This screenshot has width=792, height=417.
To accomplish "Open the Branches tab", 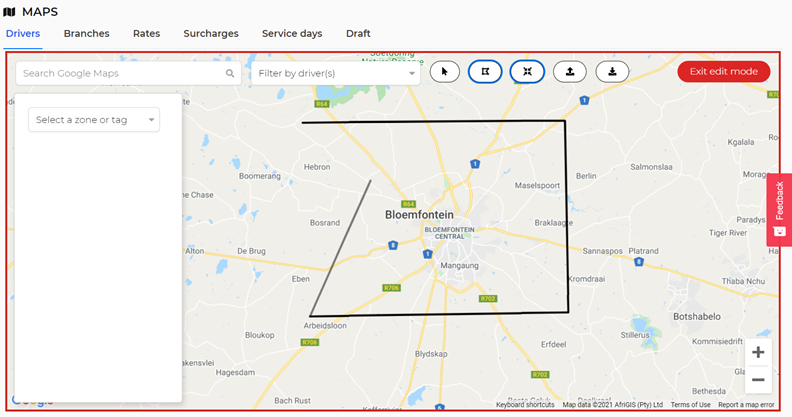I will 86,33.
